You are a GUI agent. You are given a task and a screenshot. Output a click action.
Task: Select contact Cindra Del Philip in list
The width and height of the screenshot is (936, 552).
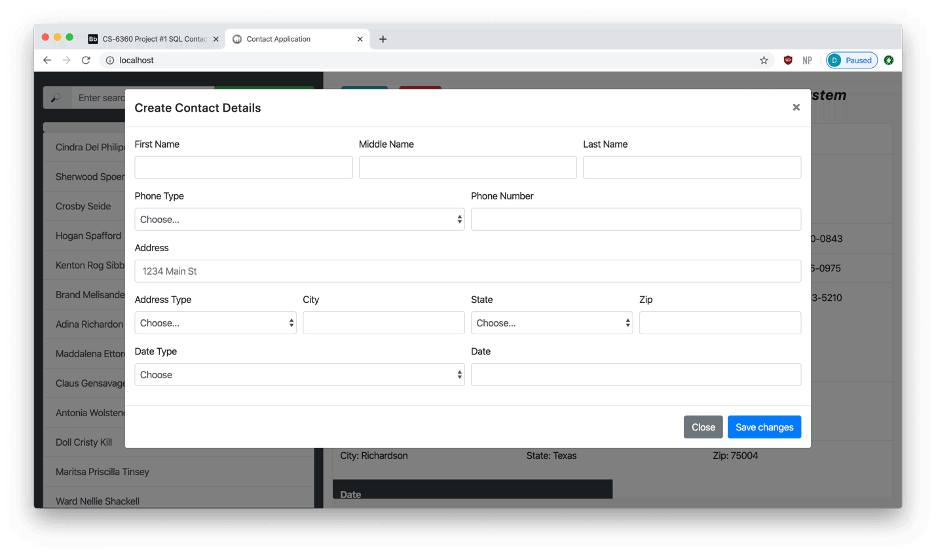pyautogui.click(x=84, y=147)
